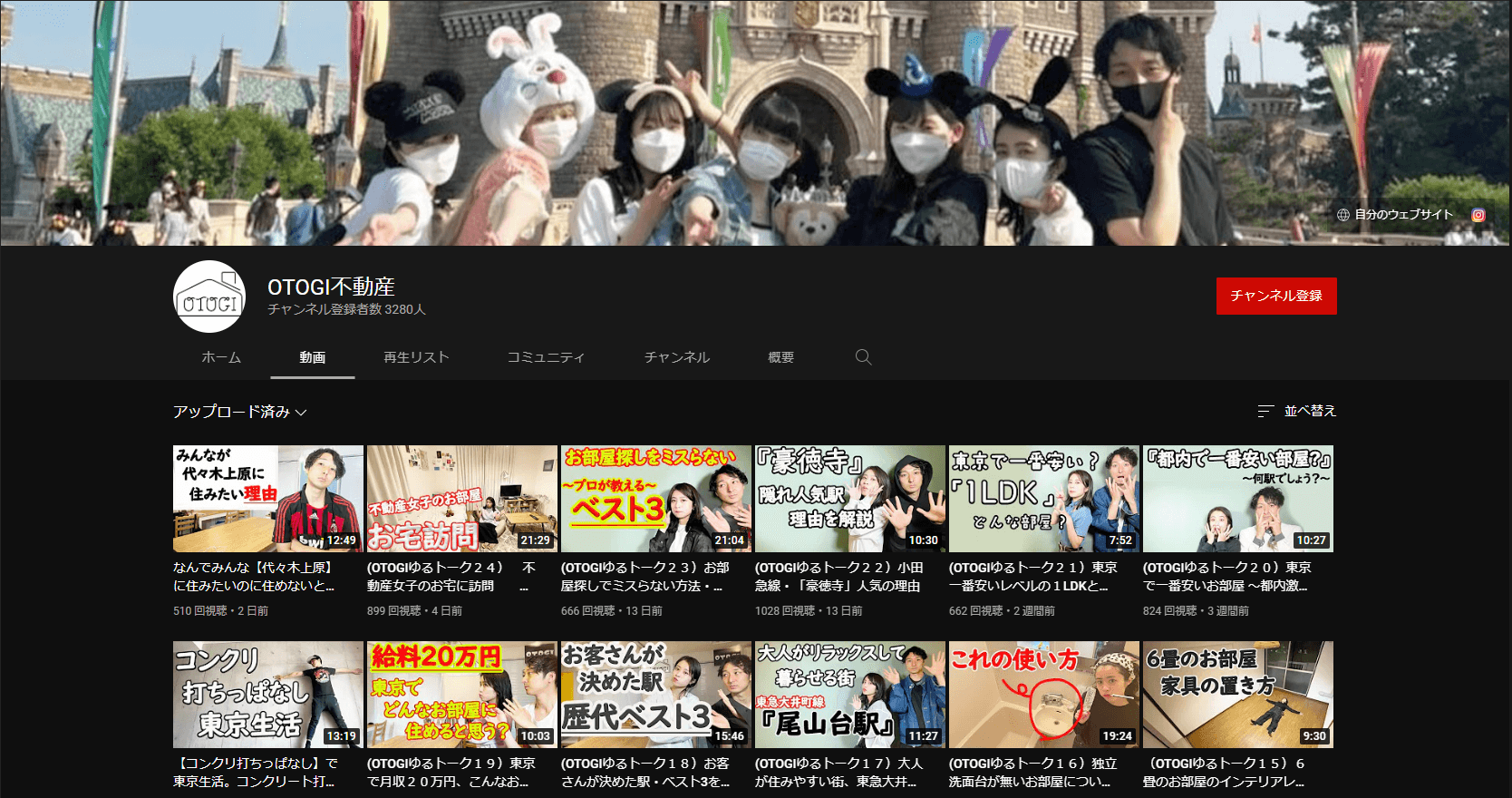
Task: Open the 1LDK 7:52 video thumbnail
Action: [x=1044, y=499]
